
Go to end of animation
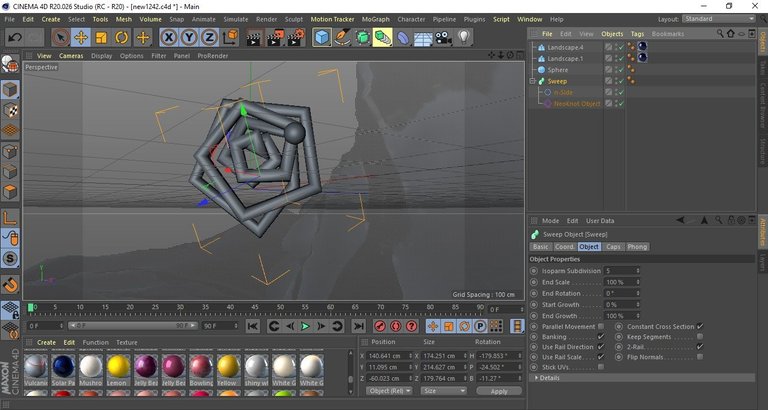coord(359,326)
